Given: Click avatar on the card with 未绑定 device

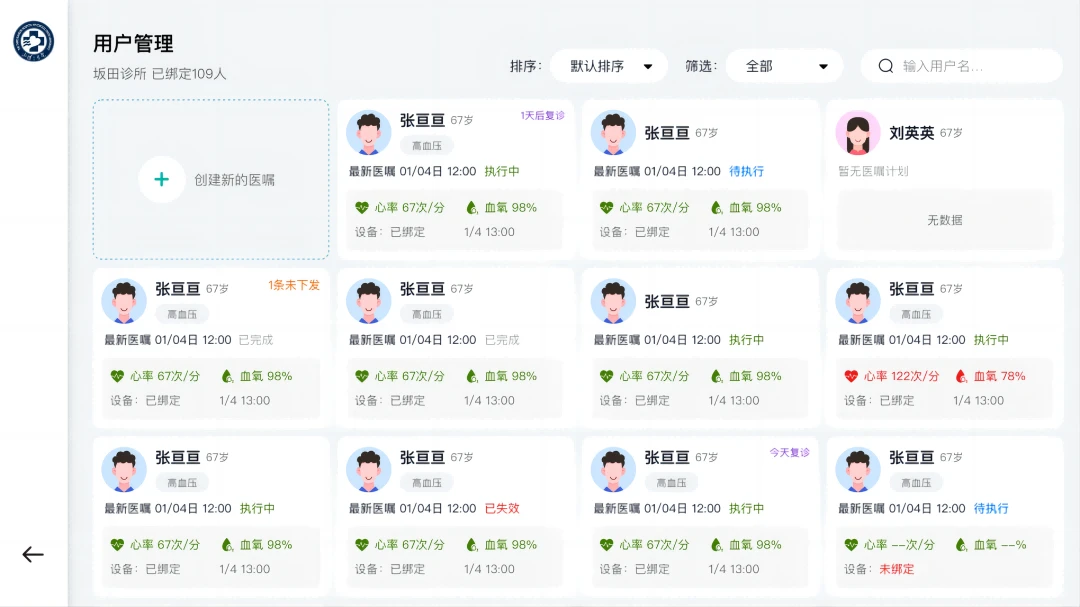Looking at the screenshot, I should click(x=858, y=470).
